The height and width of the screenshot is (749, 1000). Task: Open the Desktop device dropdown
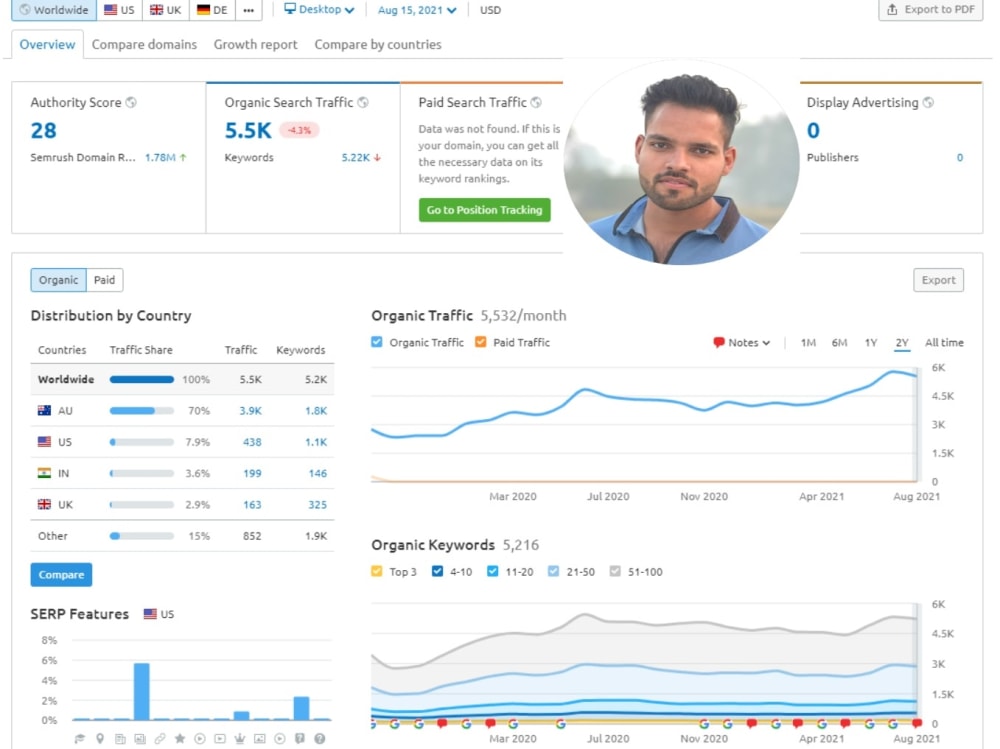tap(319, 10)
